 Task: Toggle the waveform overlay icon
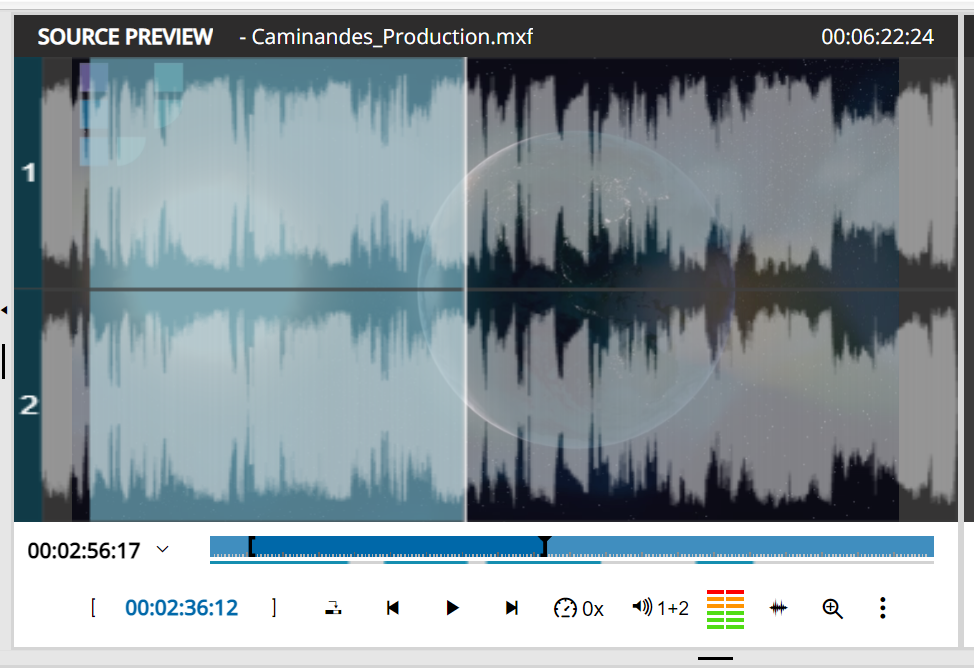click(778, 607)
